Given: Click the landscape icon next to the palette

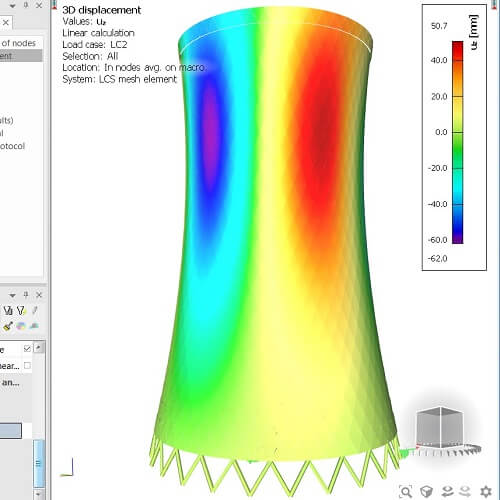Looking at the screenshot, I should pos(34,326).
